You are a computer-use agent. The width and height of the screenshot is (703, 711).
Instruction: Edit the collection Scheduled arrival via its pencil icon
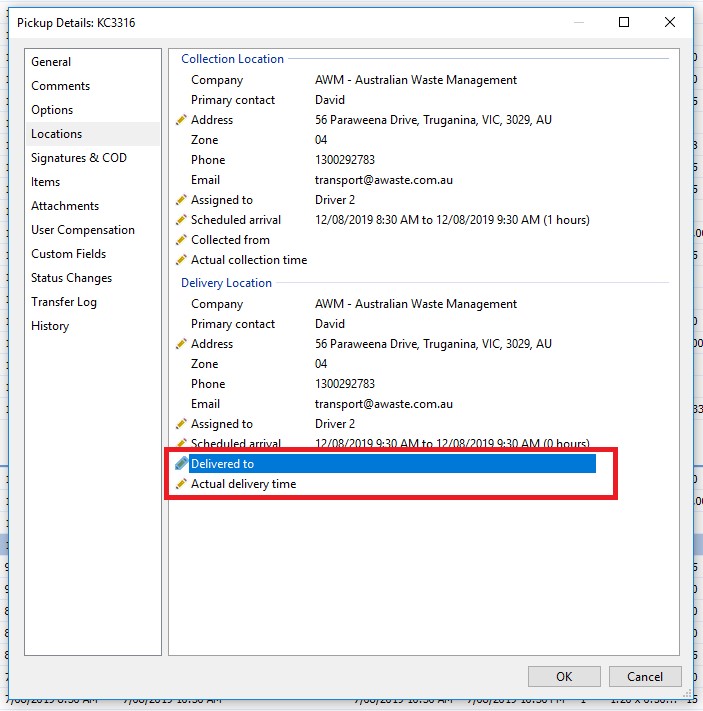(181, 220)
